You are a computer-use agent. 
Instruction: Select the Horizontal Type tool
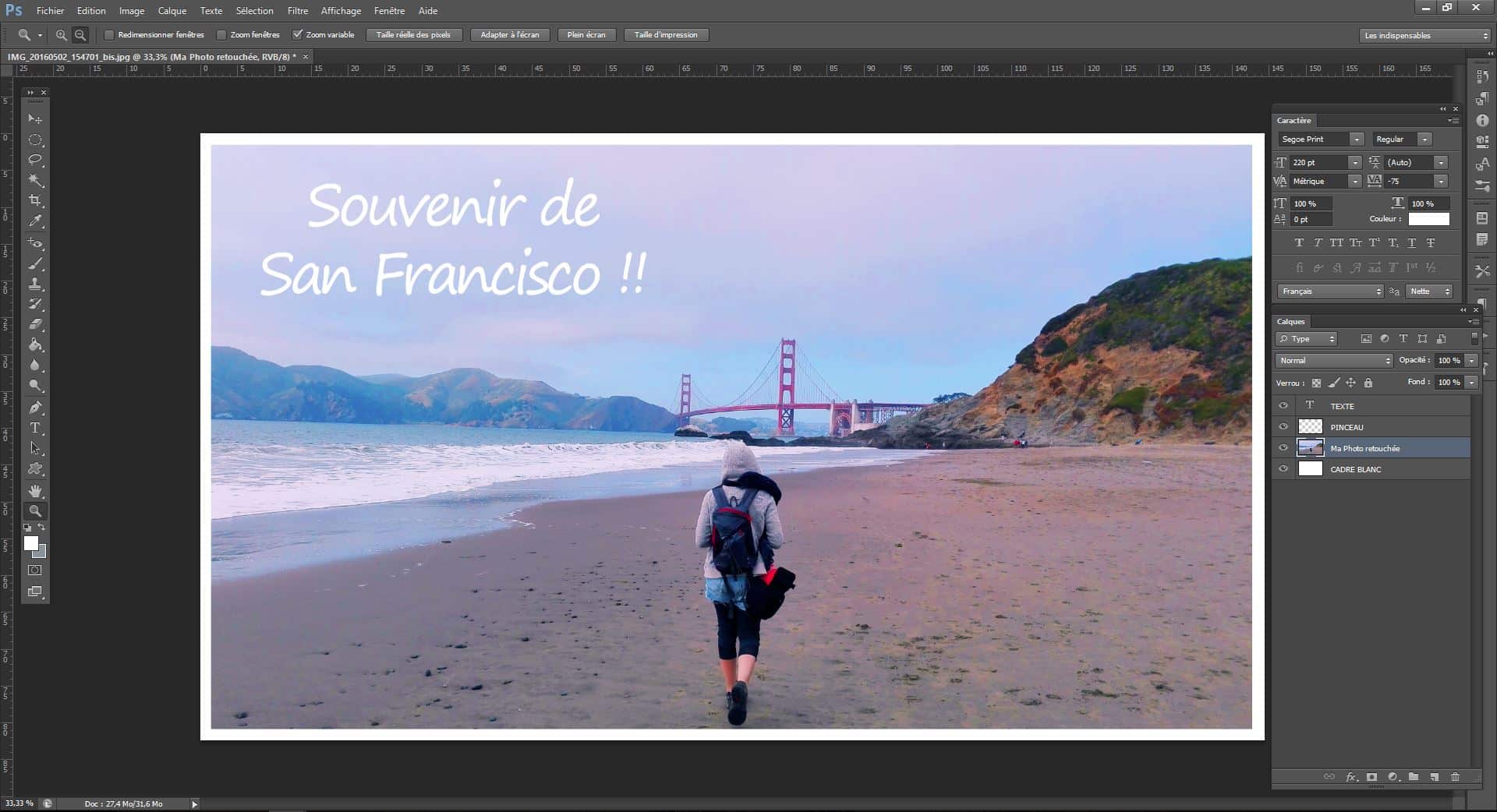coord(35,428)
